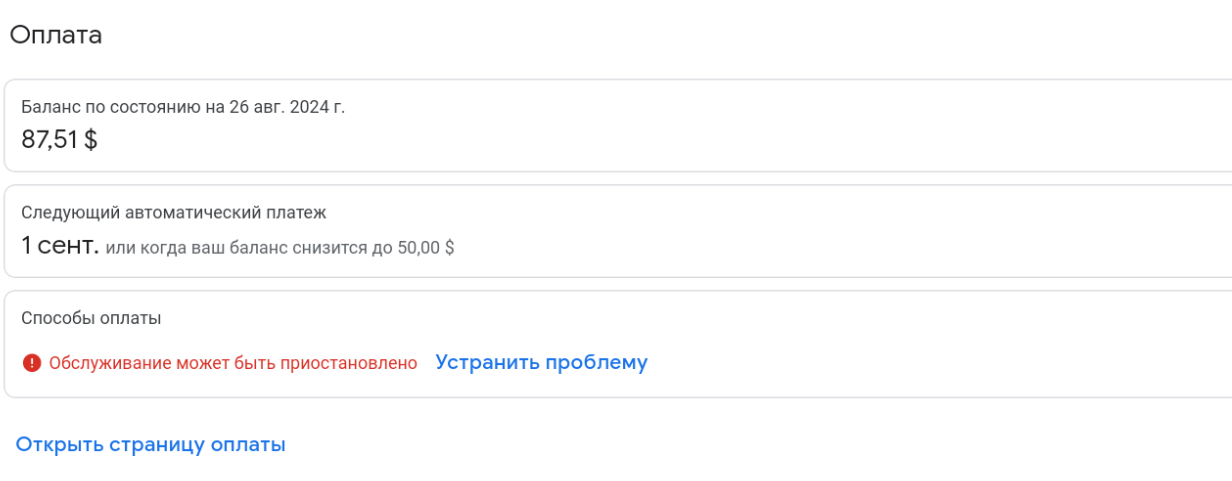Click the word "Следующий" in payment label

point(69,212)
